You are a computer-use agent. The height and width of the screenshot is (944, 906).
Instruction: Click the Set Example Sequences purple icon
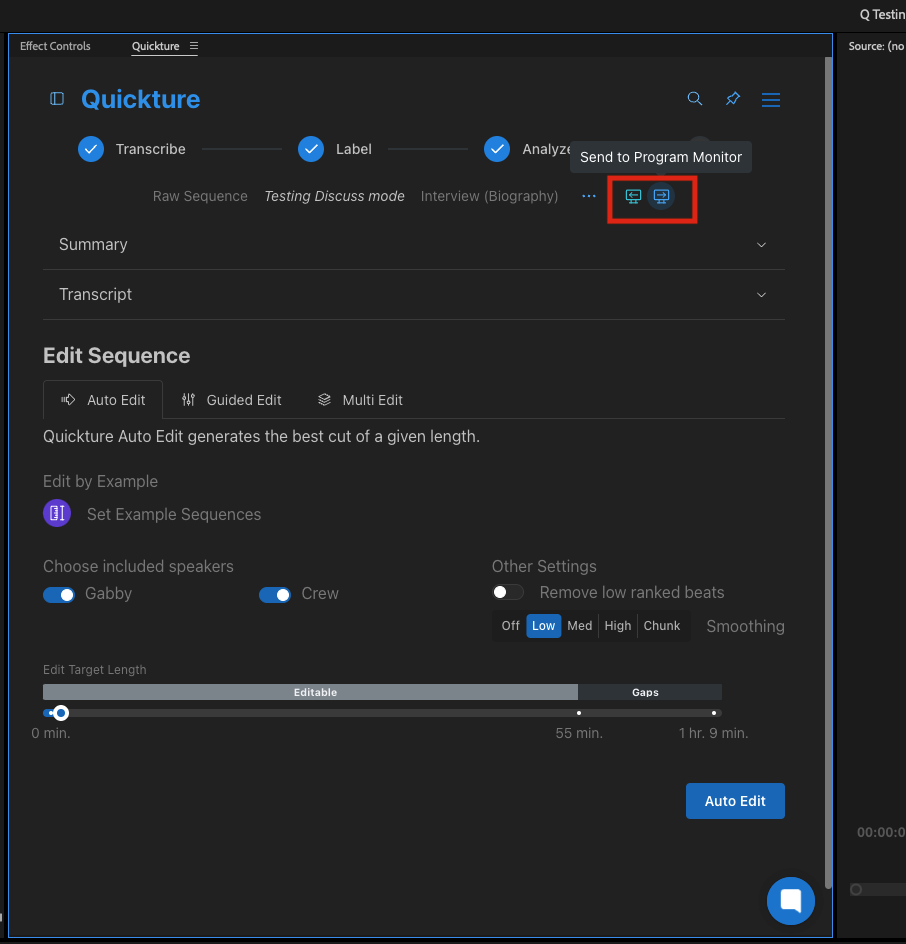(57, 513)
